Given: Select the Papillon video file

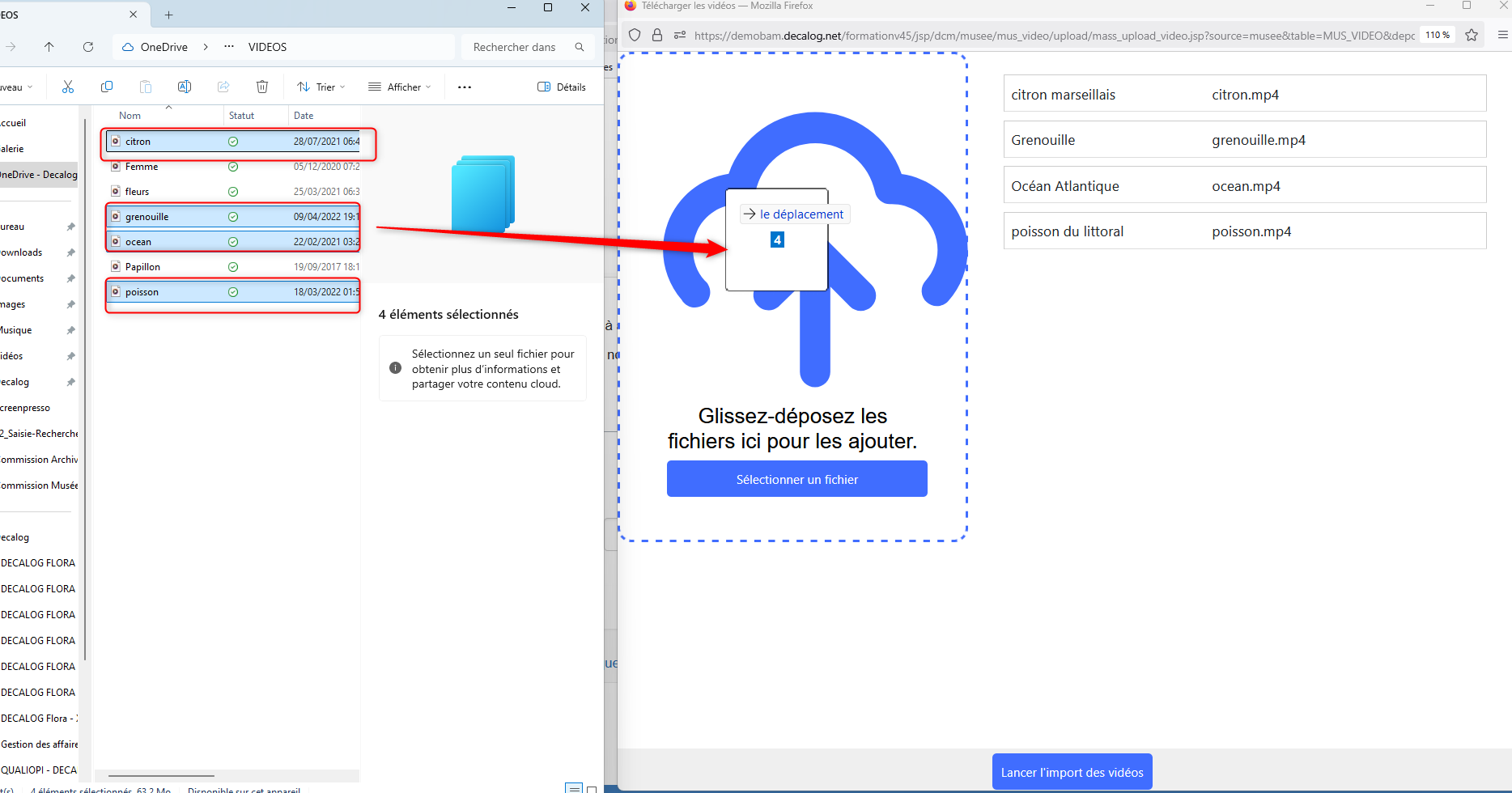Looking at the screenshot, I should (x=143, y=267).
